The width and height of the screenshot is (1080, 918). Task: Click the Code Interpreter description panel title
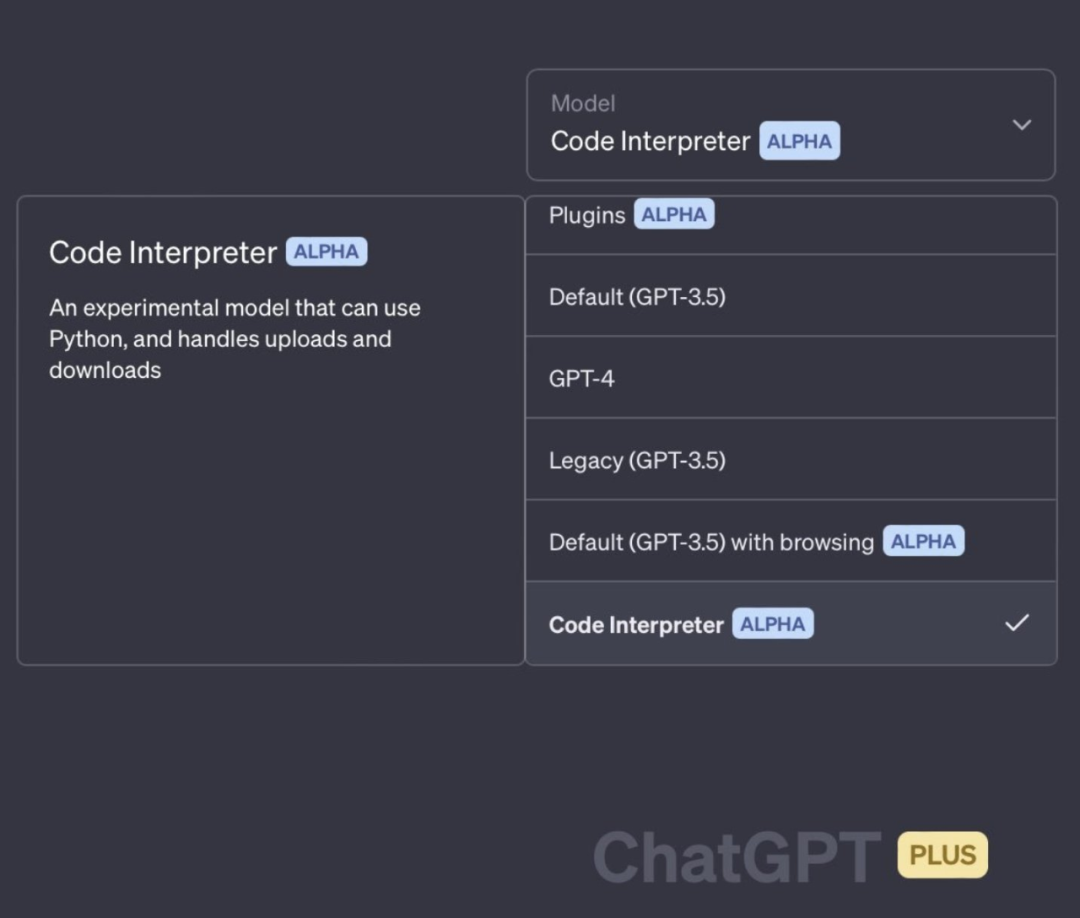[x=163, y=253]
